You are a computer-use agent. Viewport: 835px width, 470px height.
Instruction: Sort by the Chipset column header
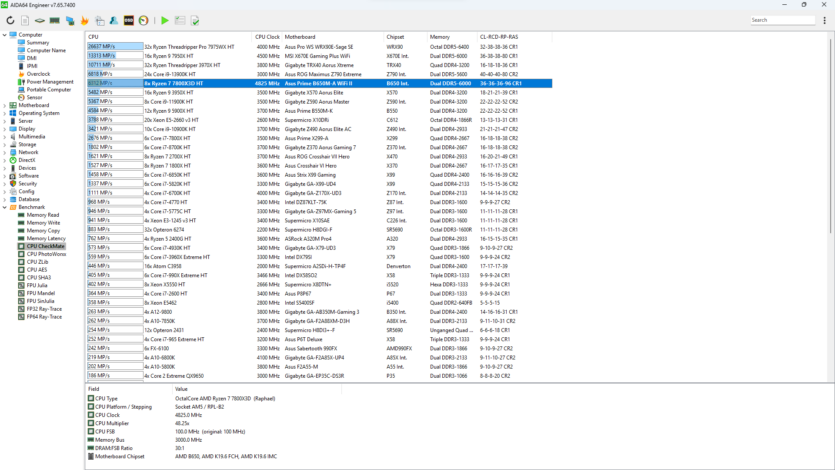point(405,37)
